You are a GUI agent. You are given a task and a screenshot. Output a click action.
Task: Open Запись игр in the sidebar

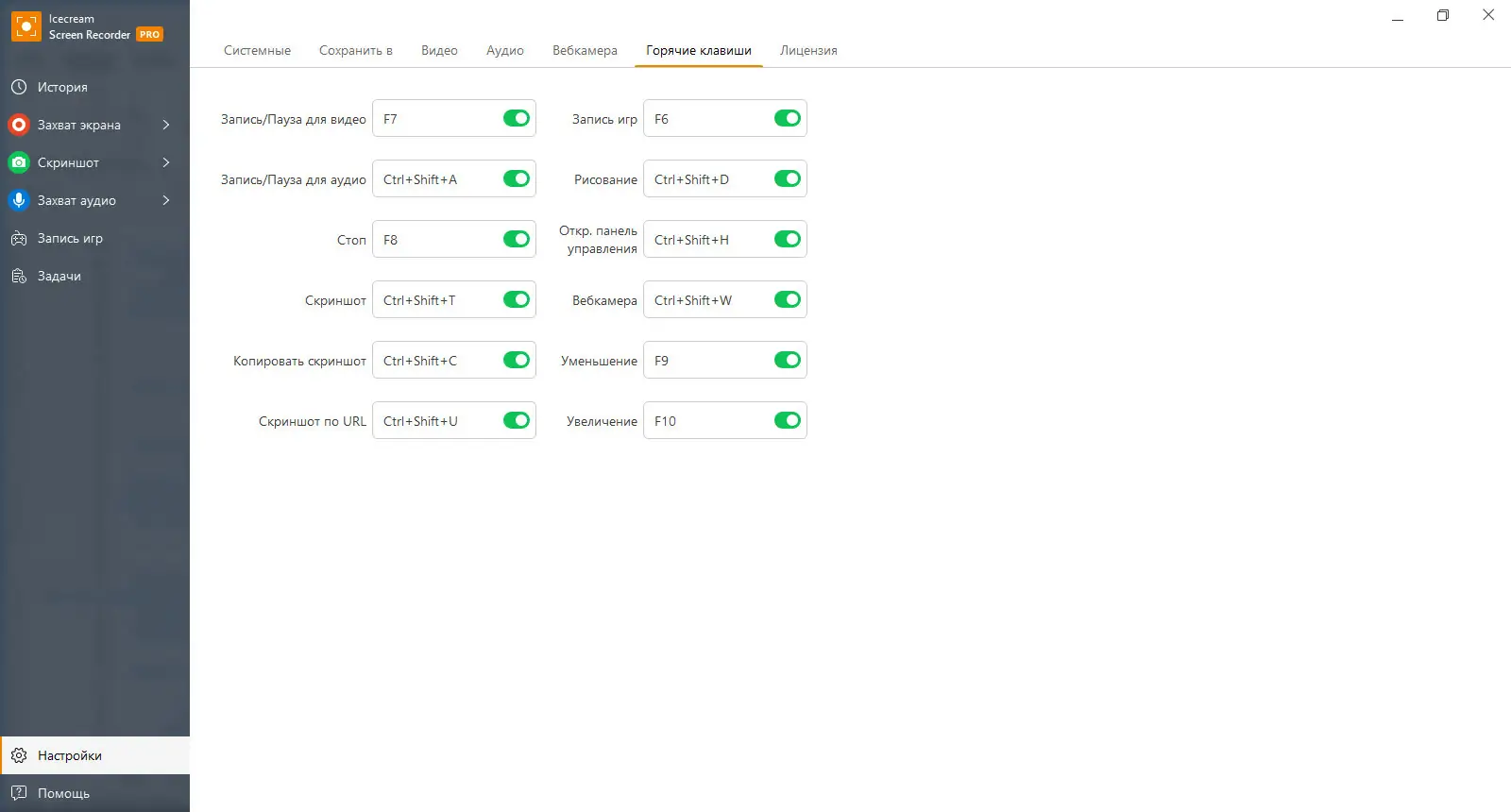point(94,238)
